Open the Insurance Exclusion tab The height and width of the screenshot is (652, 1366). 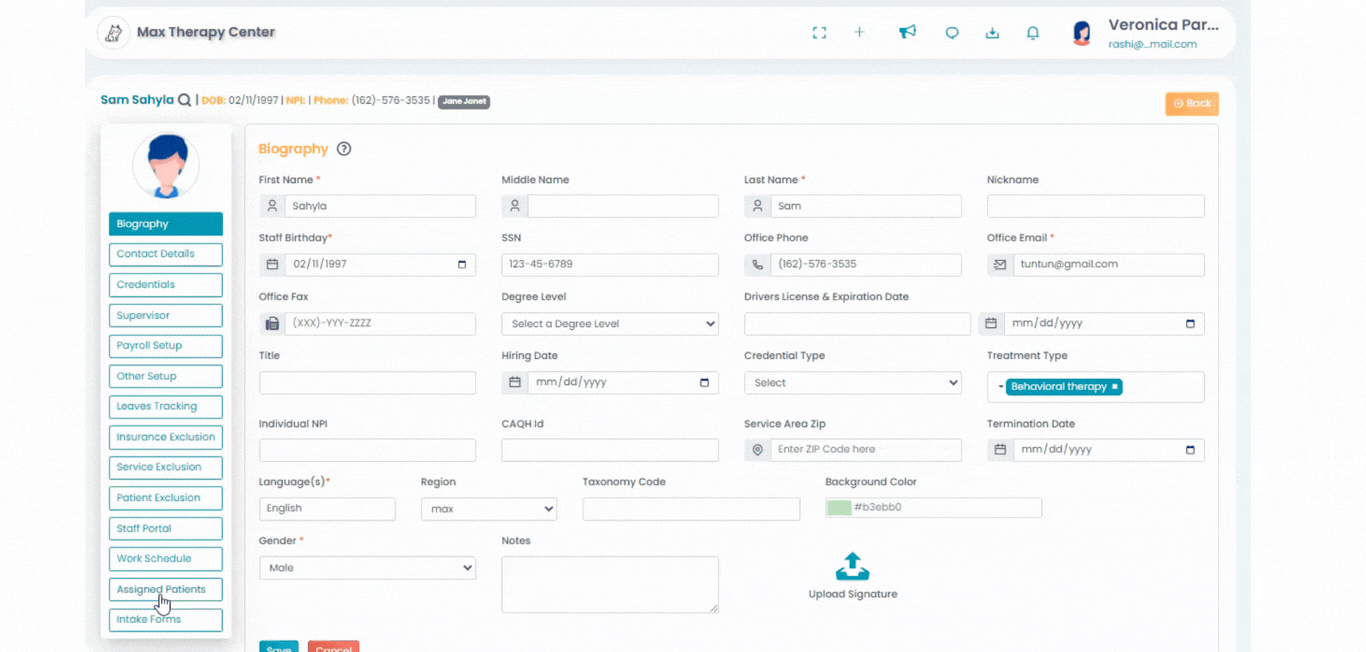click(166, 437)
